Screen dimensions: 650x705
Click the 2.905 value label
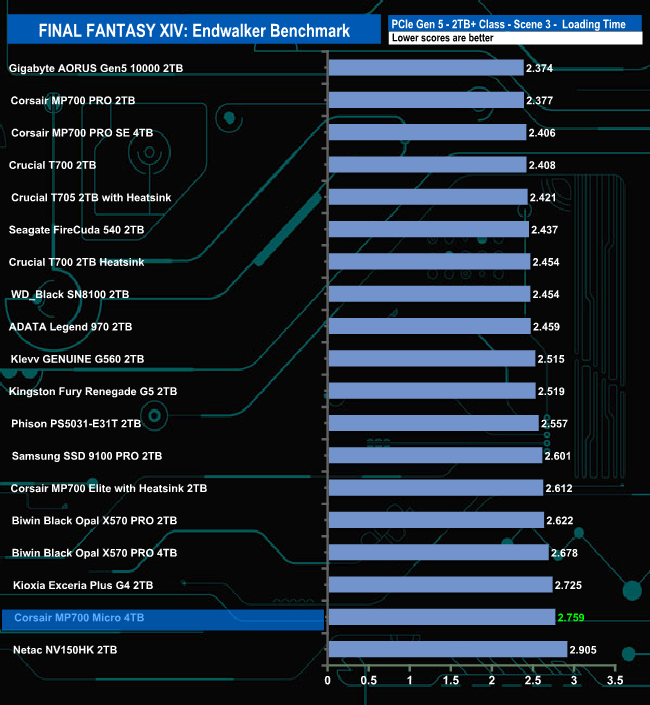pyautogui.click(x=583, y=650)
